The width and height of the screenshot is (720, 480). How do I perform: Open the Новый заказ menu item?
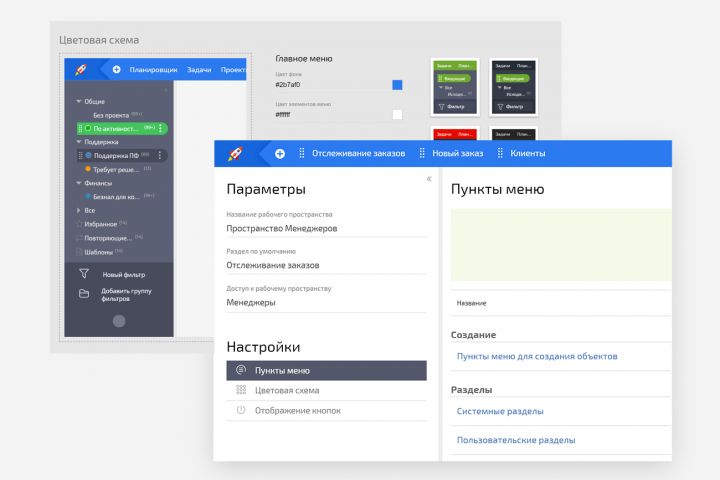[x=457, y=153]
